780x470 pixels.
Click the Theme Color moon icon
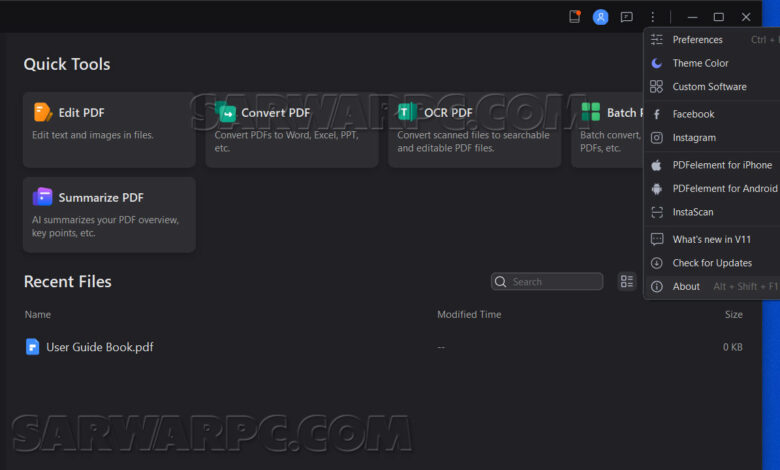click(x=657, y=63)
